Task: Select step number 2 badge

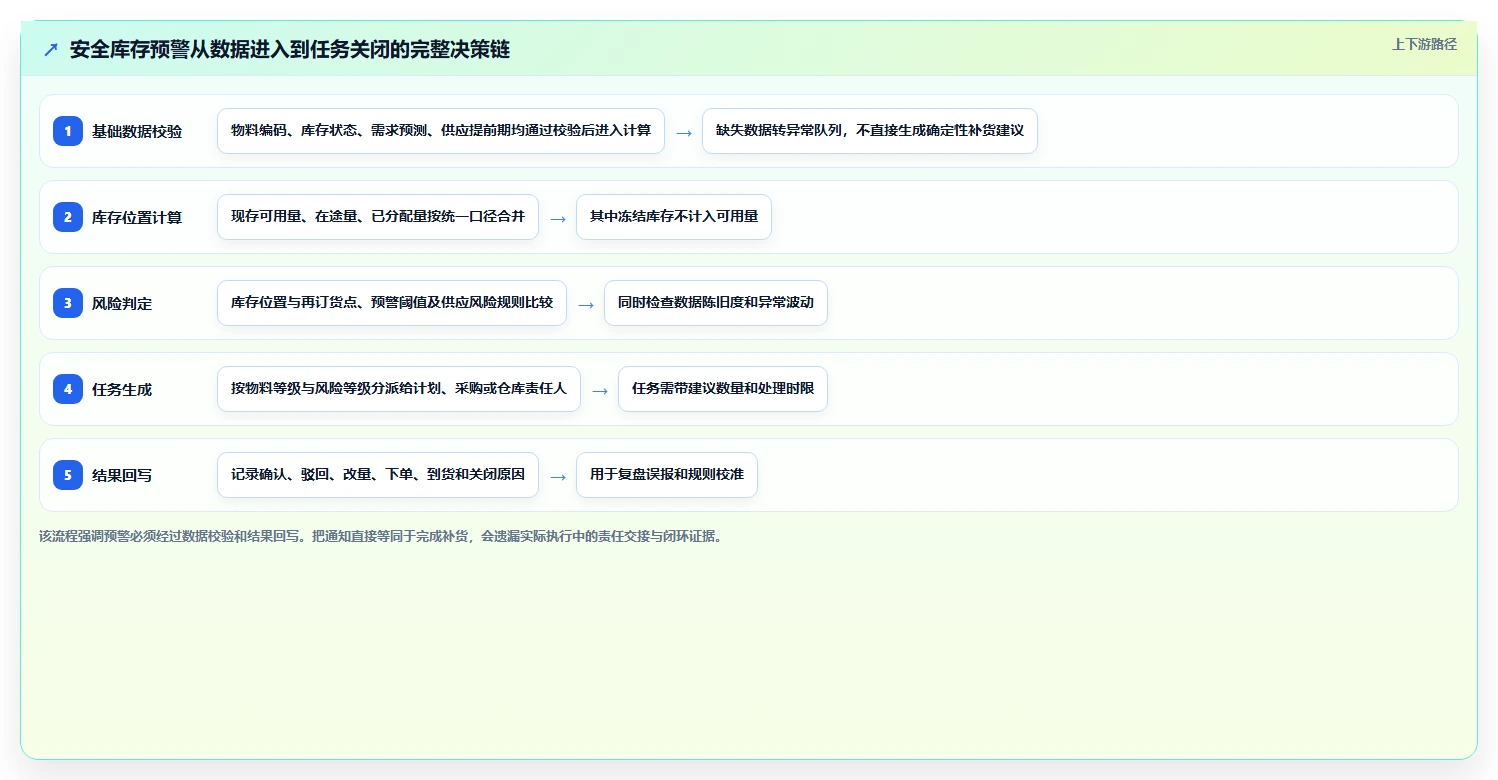Action: click(68, 217)
